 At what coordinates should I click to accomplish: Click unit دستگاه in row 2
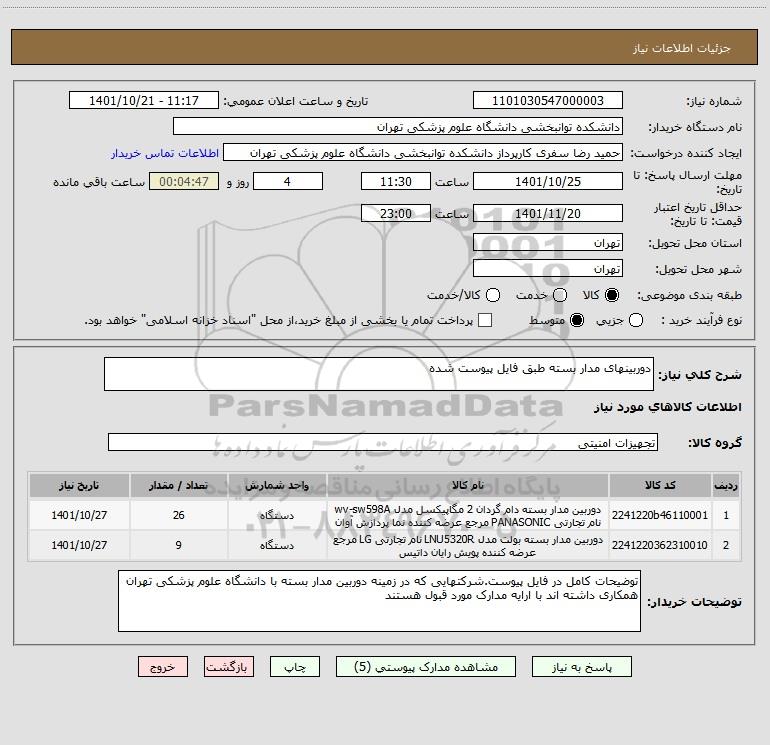277,545
